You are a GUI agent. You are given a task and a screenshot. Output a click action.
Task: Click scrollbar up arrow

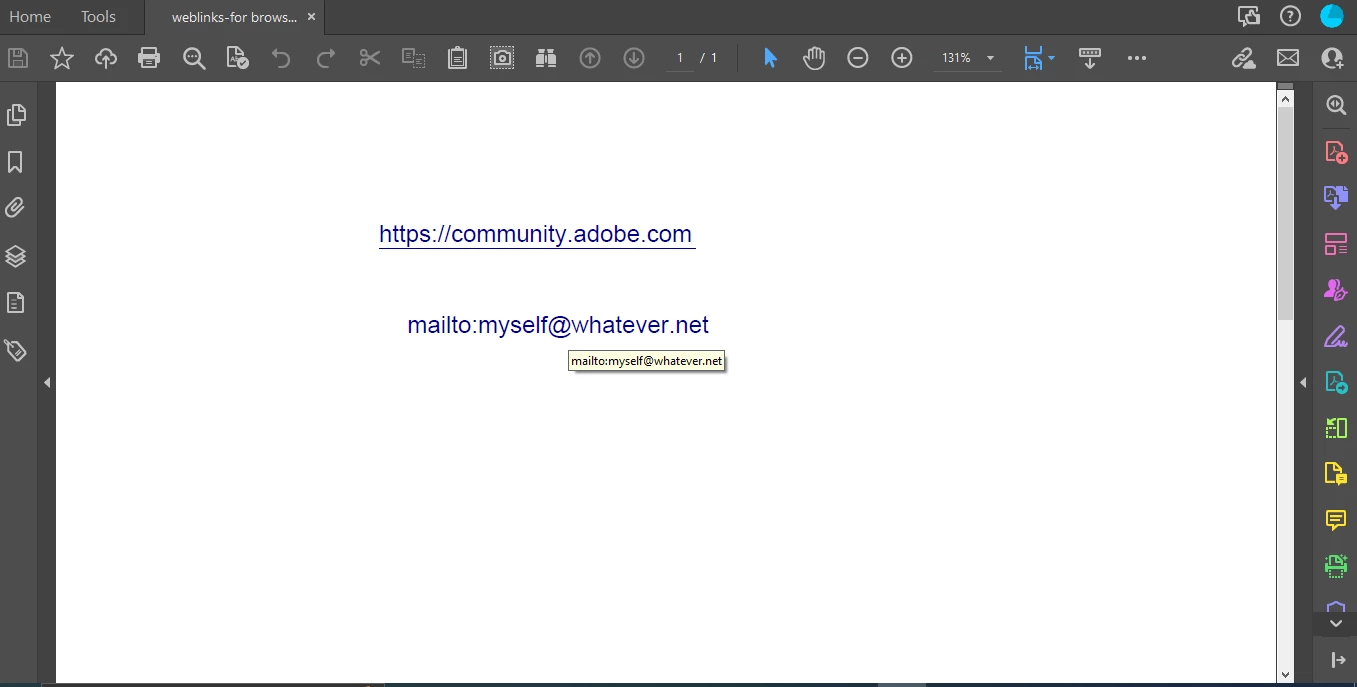pos(1285,97)
